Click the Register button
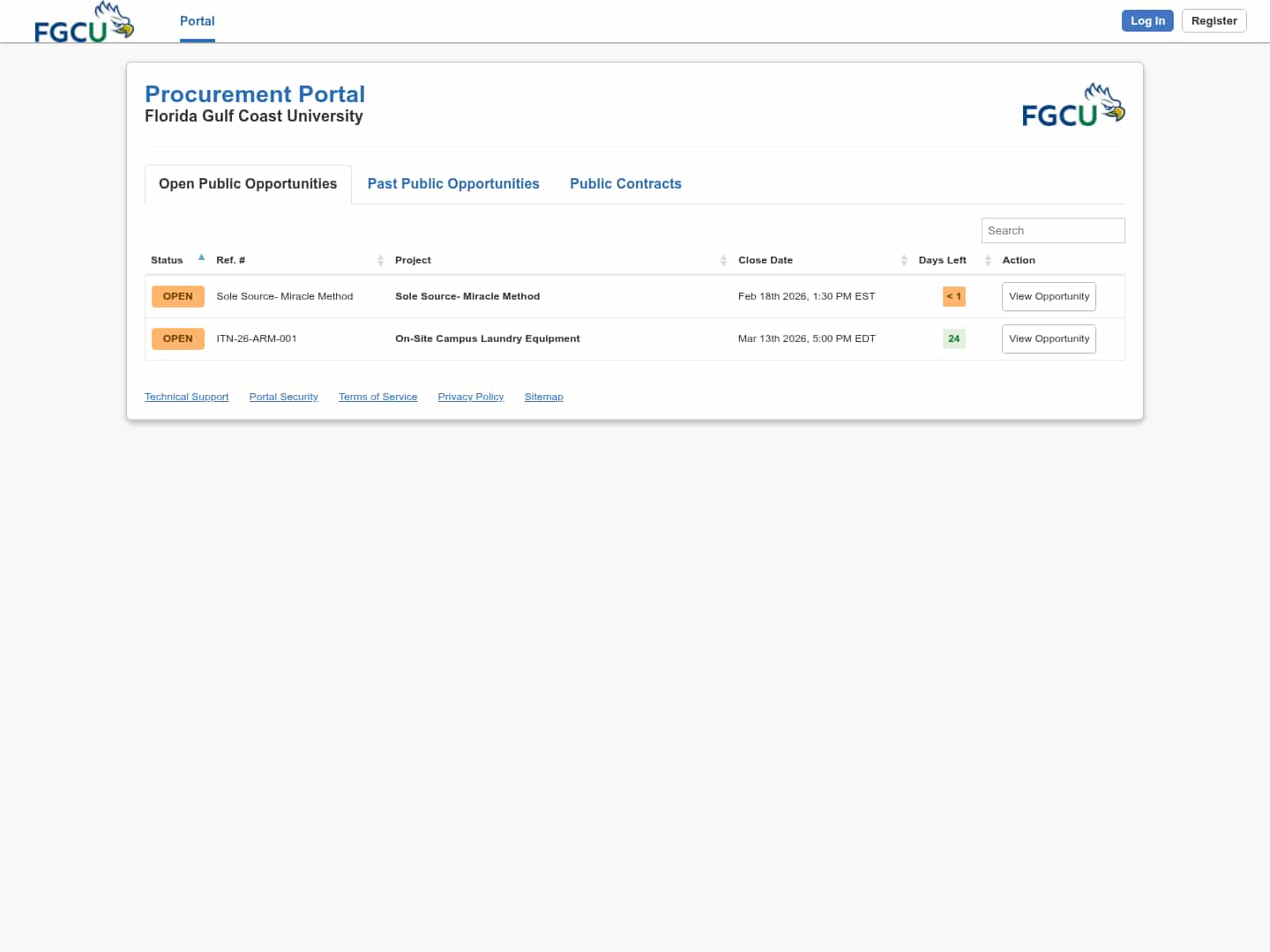 click(x=1214, y=20)
